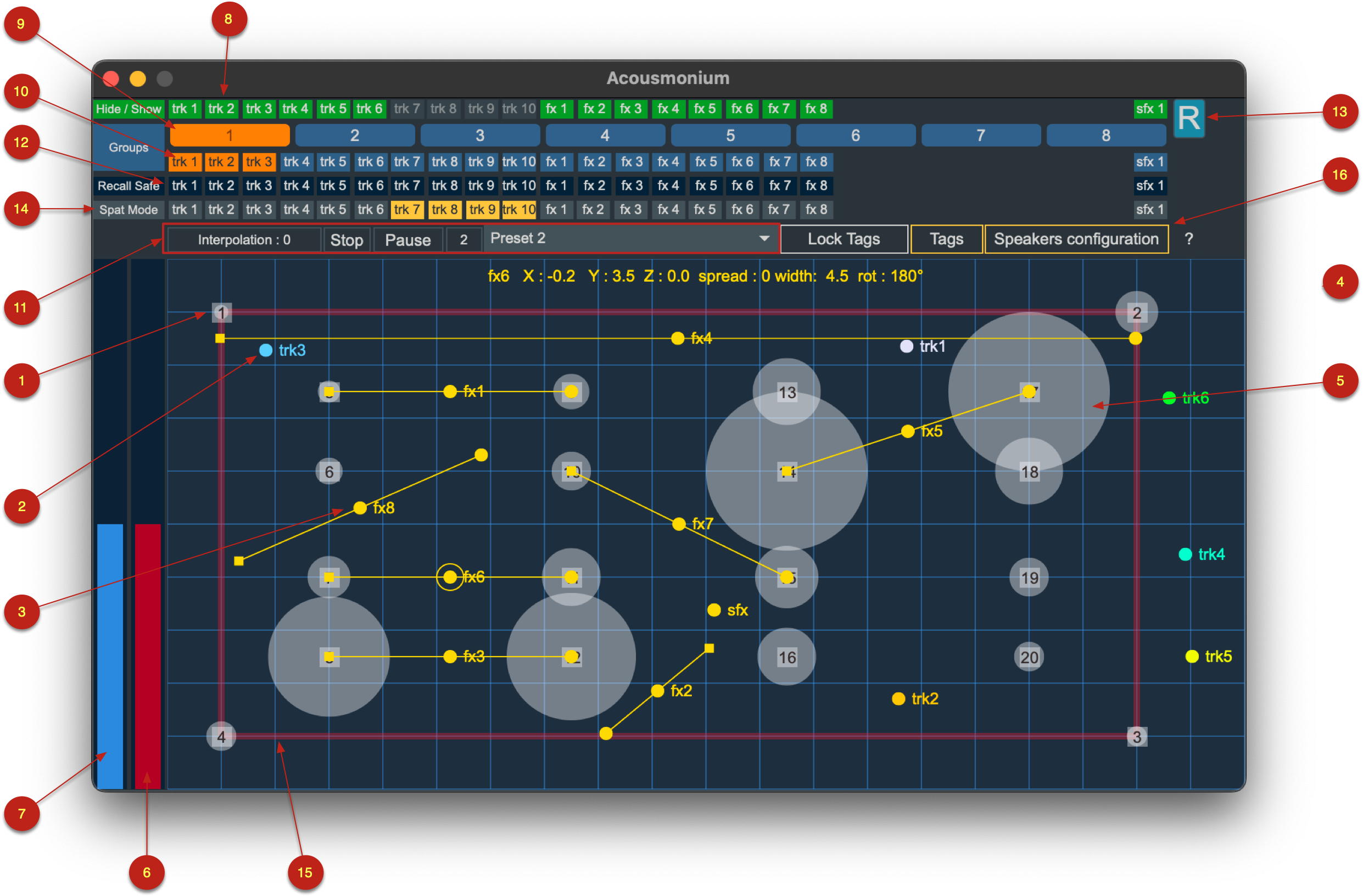Select group tab 1
This screenshot has height=896, width=1363.
230,136
